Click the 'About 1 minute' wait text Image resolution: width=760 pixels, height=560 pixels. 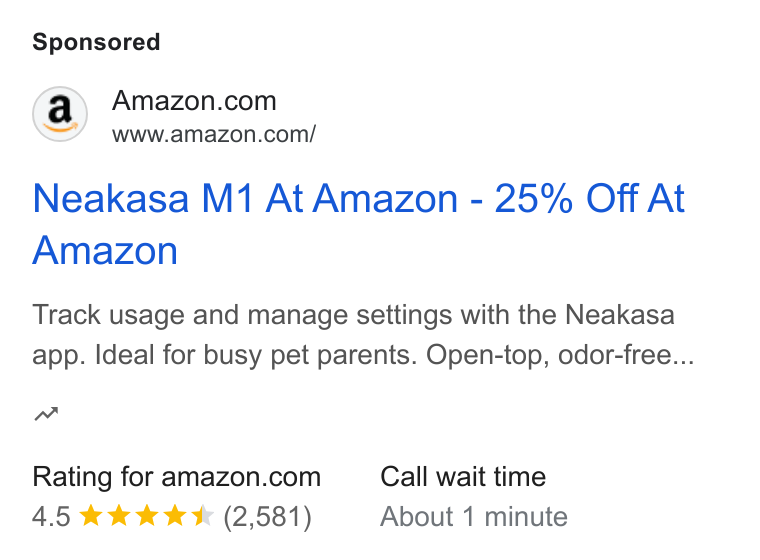(x=474, y=516)
